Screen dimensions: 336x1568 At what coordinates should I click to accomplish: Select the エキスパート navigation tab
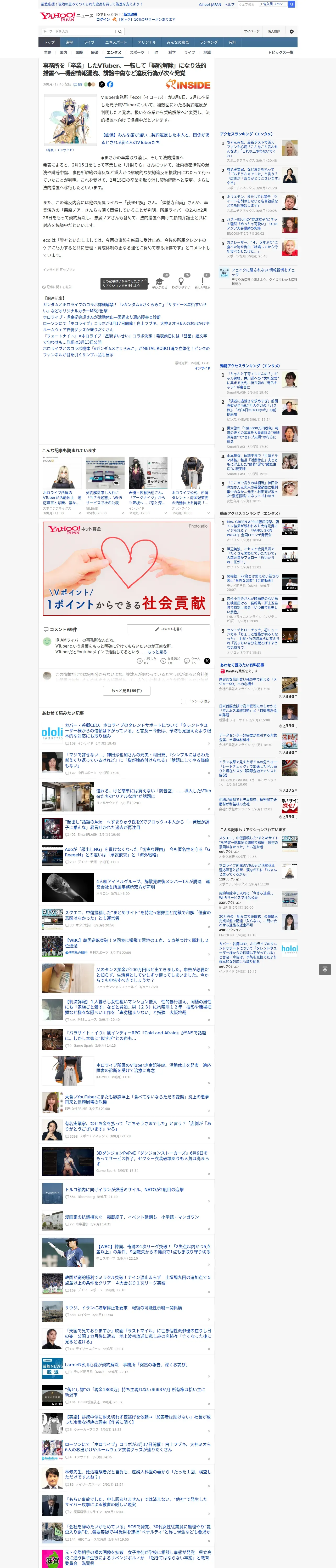tap(116, 43)
